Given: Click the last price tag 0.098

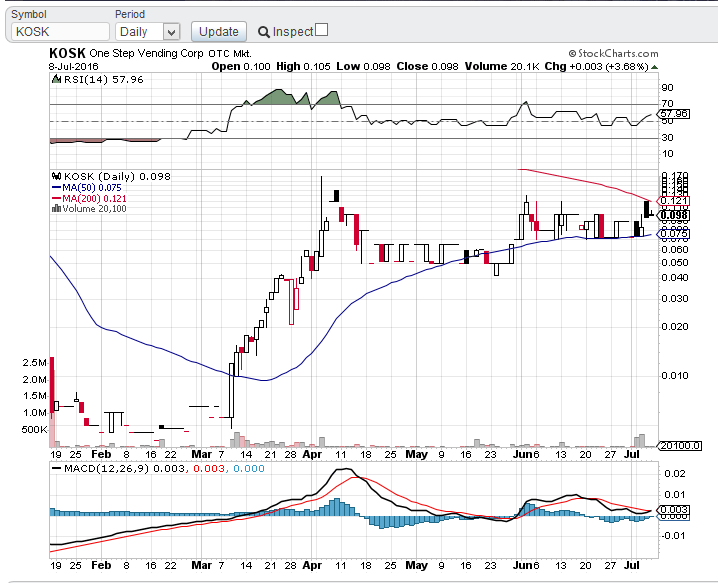Looking at the screenshot, I should pos(673,215).
